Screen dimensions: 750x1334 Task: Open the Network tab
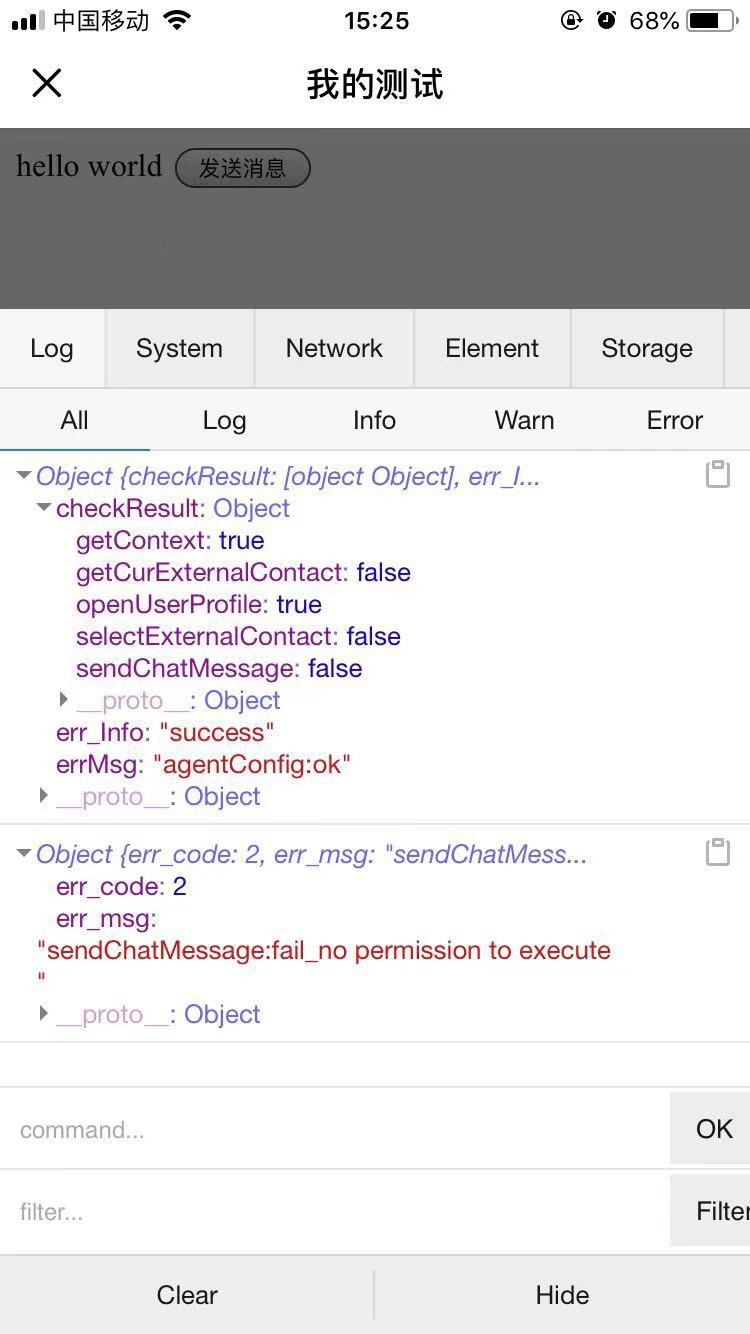coord(334,348)
